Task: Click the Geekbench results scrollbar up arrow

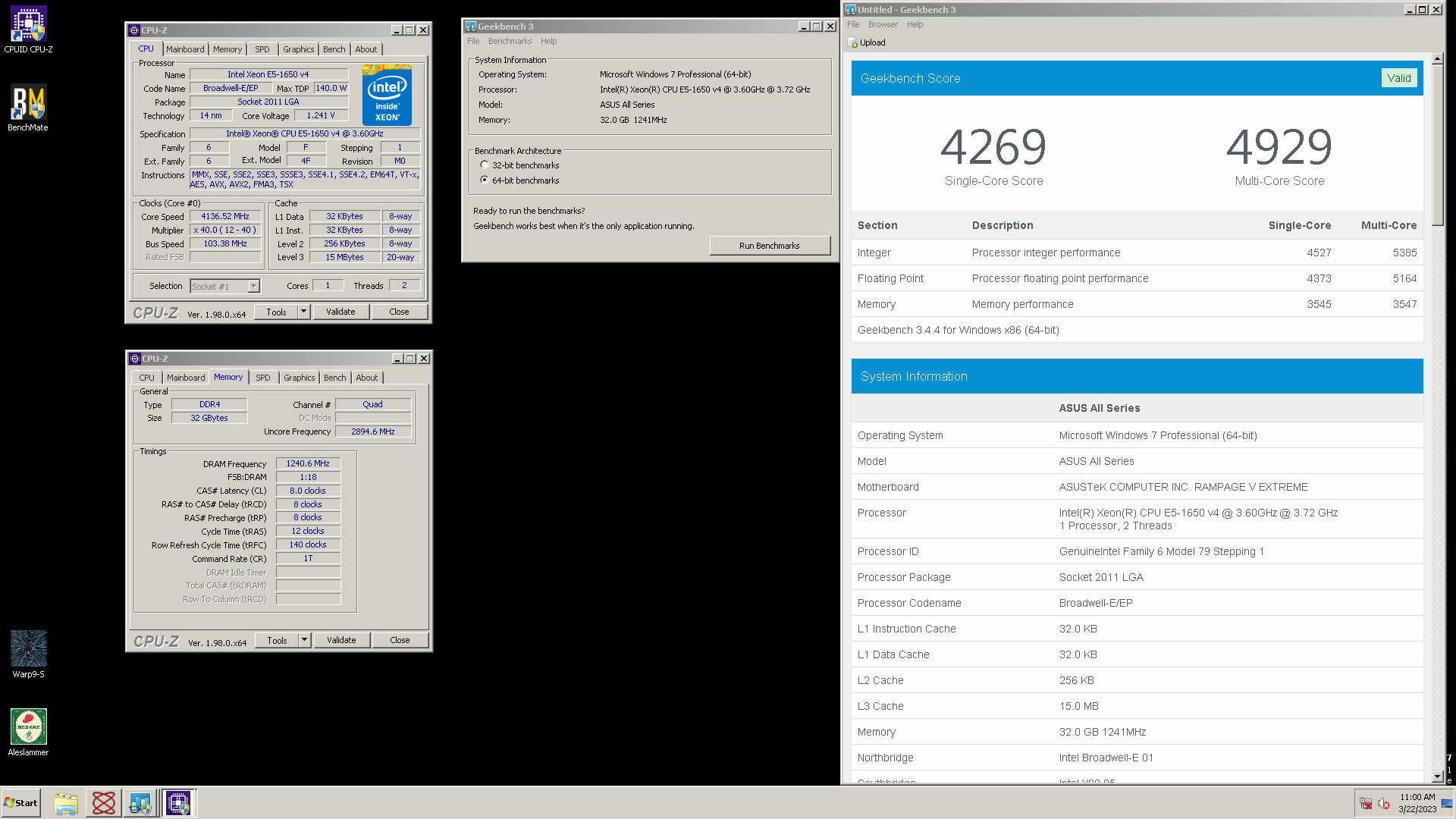Action: [1437, 58]
